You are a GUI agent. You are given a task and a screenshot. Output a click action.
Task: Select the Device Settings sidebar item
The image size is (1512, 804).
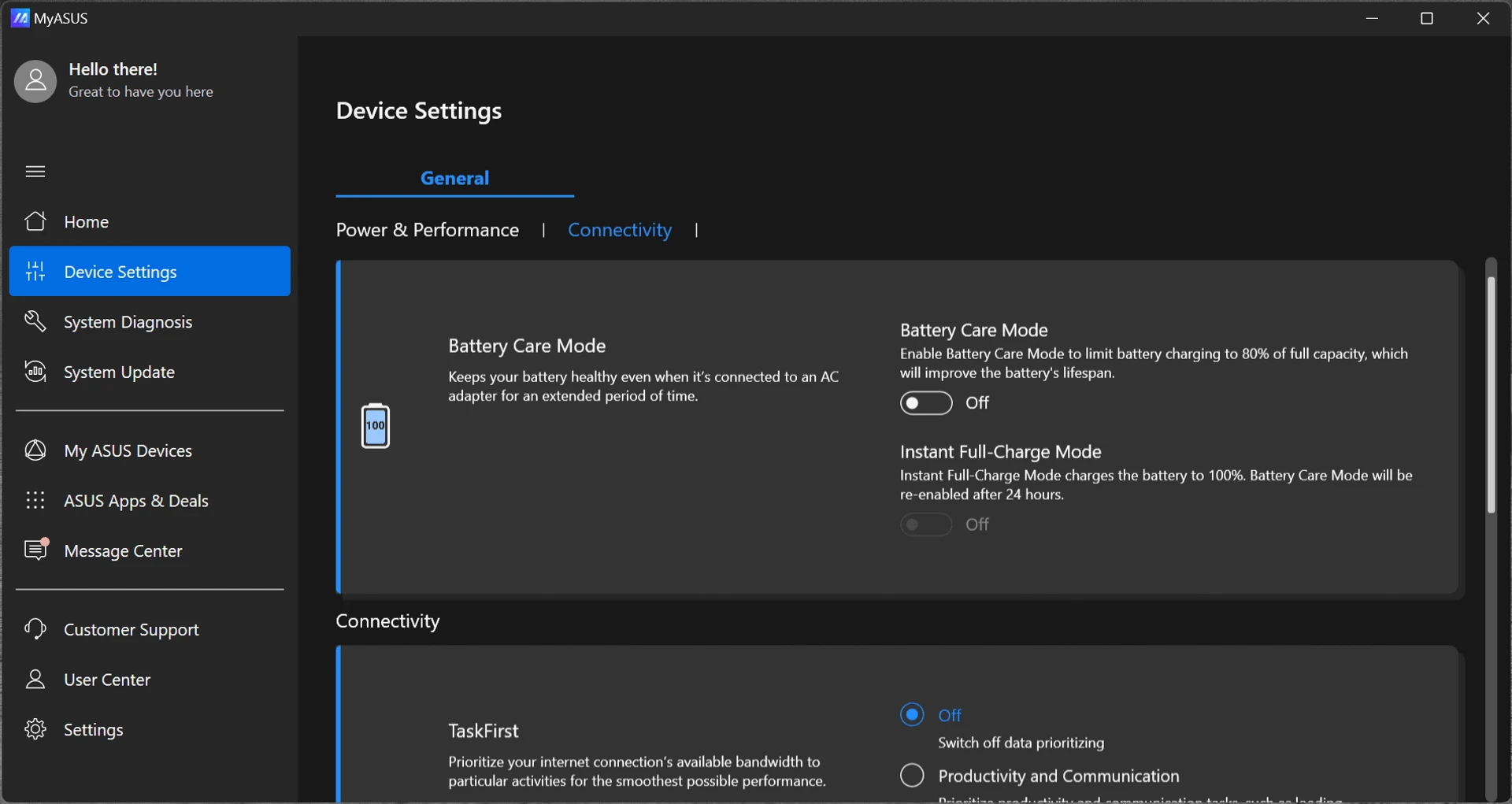pyautogui.click(x=150, y=271)
